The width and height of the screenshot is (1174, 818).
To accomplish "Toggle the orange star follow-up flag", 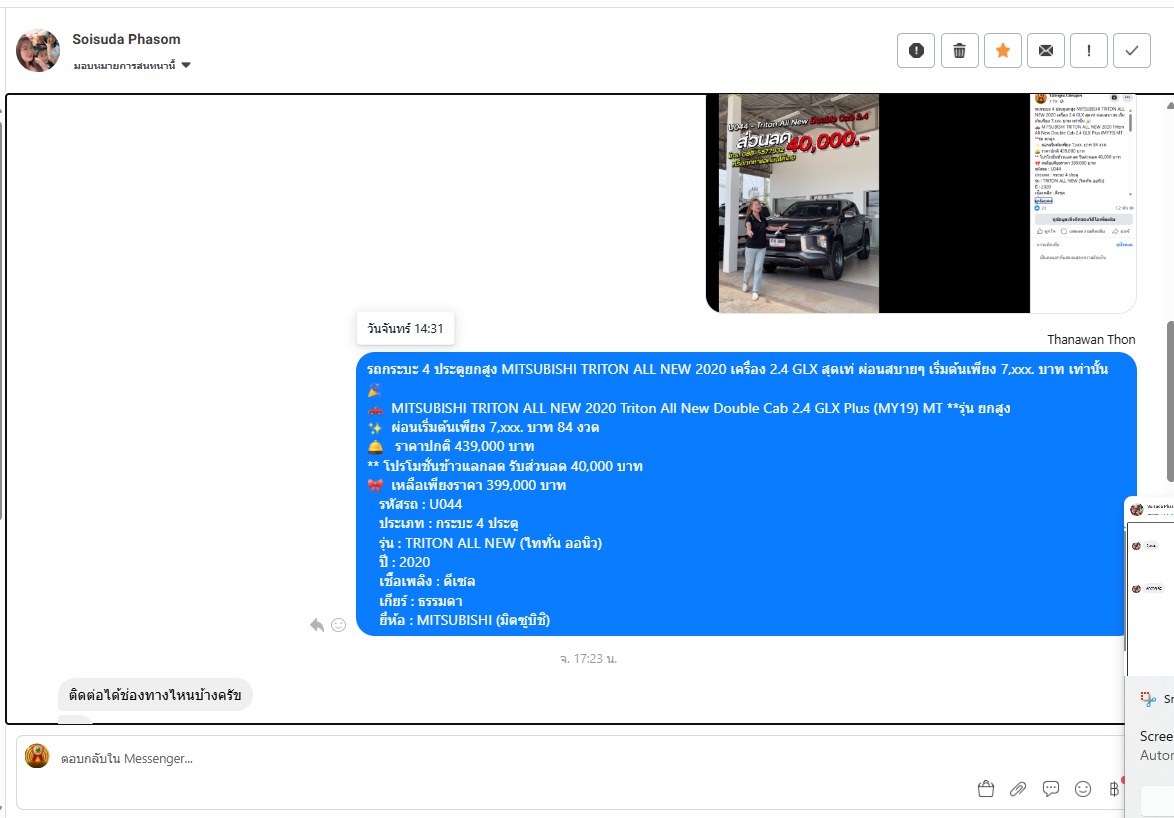I will pyautogui.click(x=1003, y=50).
